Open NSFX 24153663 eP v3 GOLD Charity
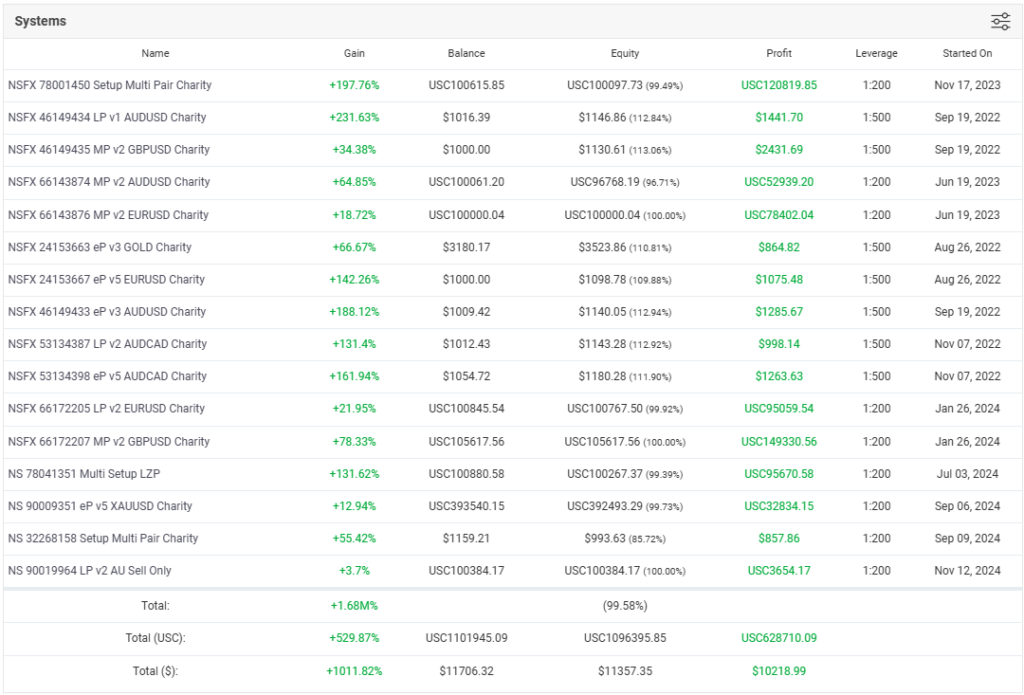Screen dimensions: 1024x695 [100, 247]
